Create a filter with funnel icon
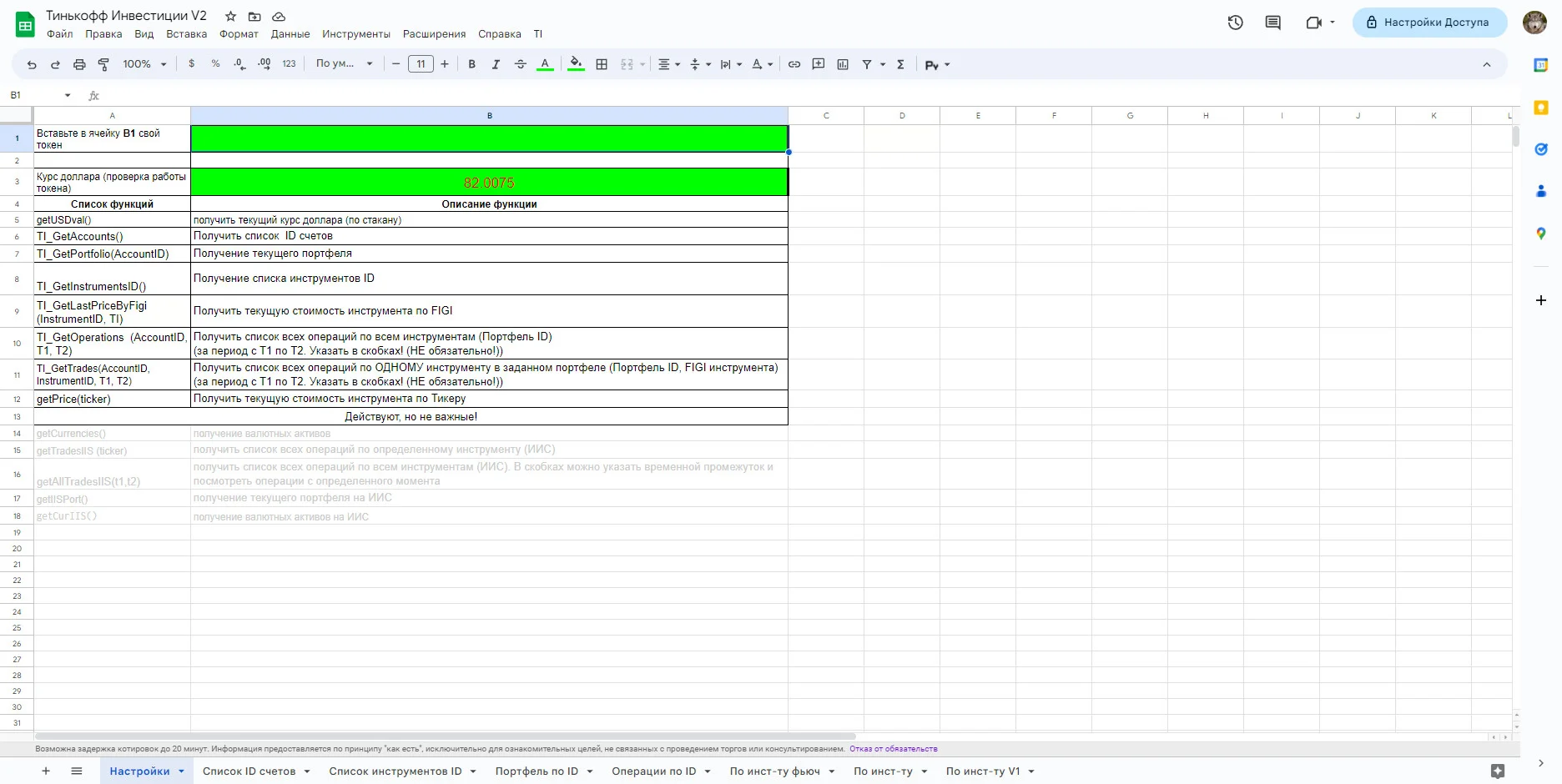The width and height of the screenshot is (1562, 784). tap(867, 64)
